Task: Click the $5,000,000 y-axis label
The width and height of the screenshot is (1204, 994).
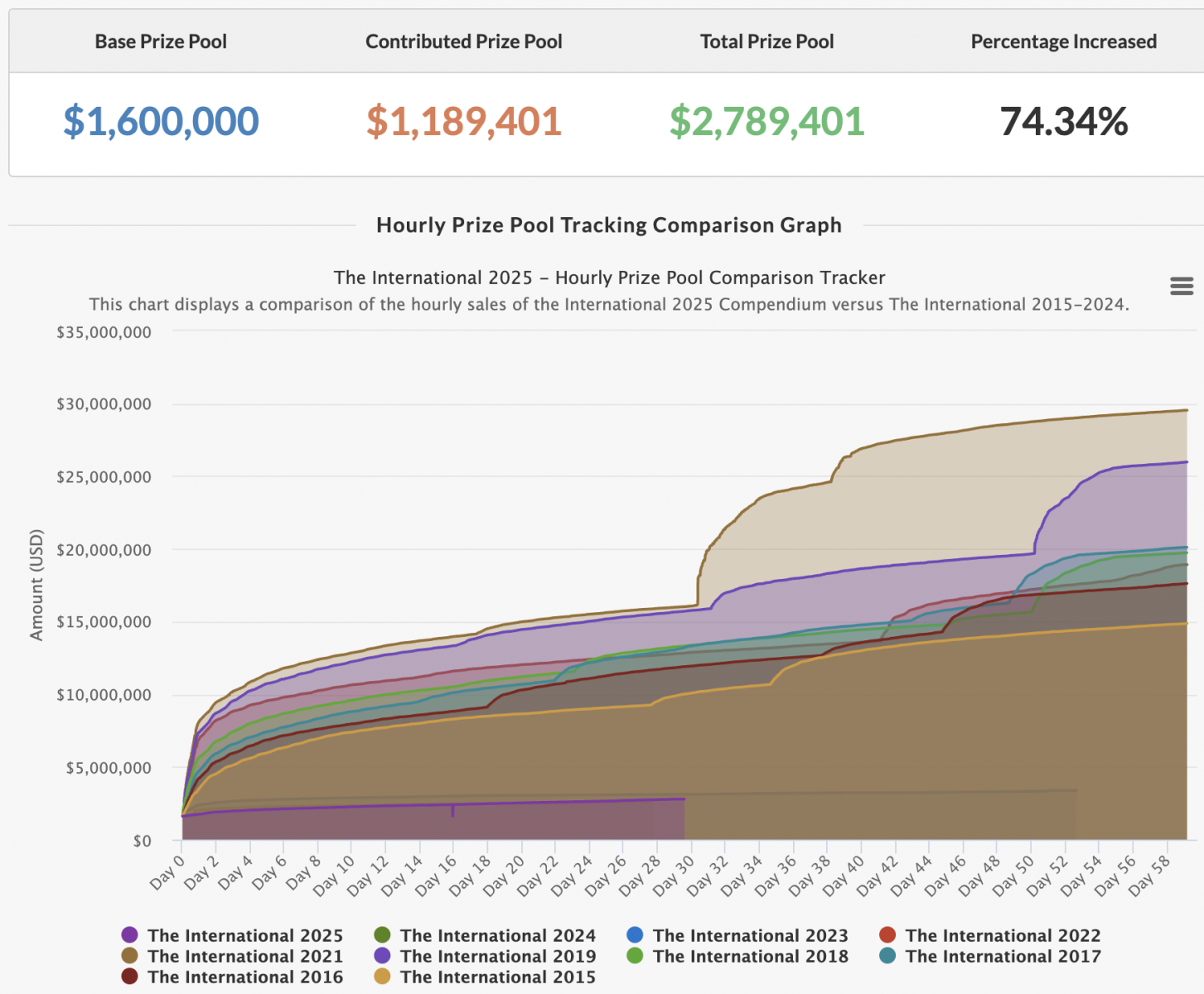Action: [109, 768]
